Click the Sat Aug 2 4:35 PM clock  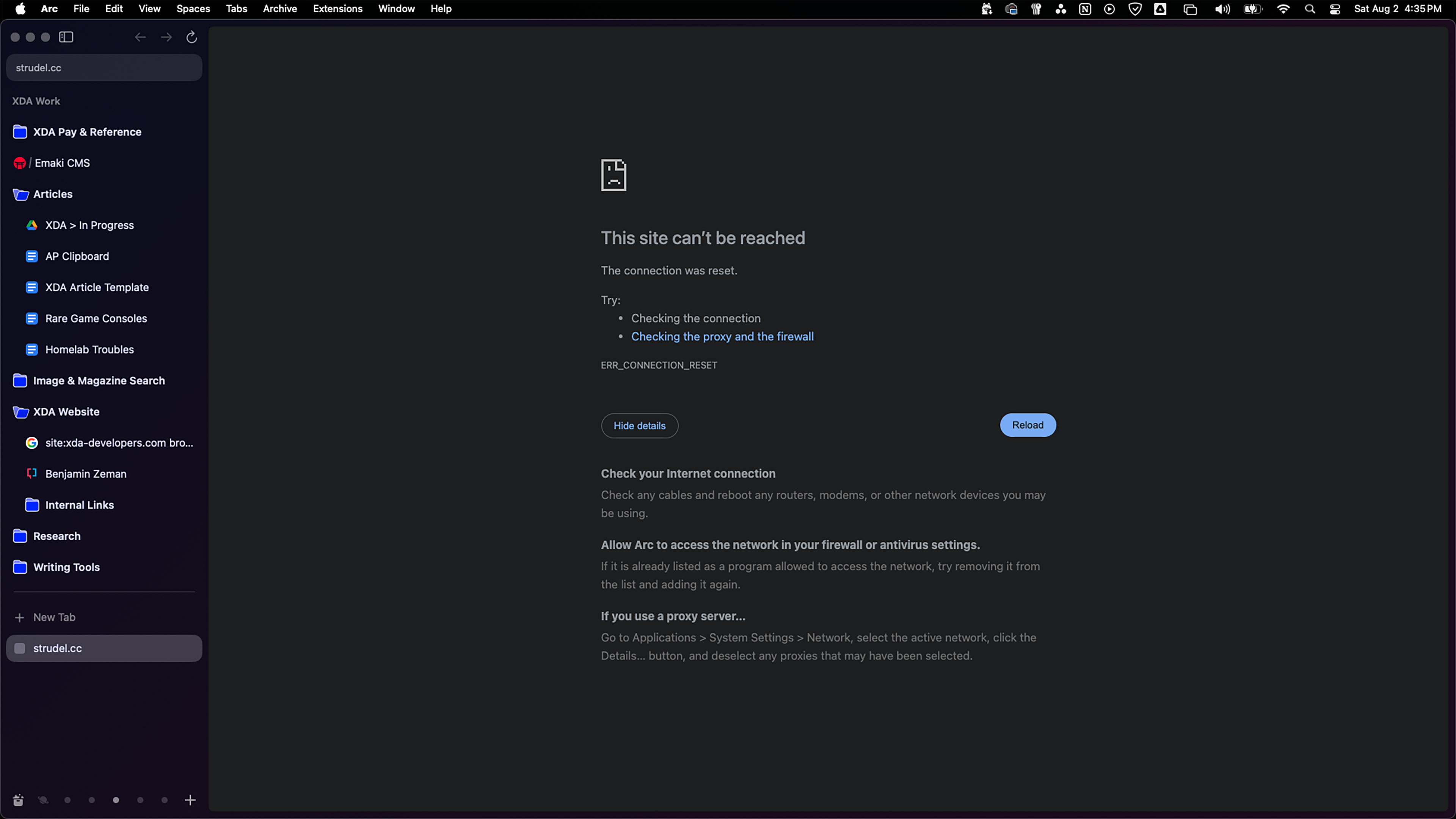(1398, 8)
